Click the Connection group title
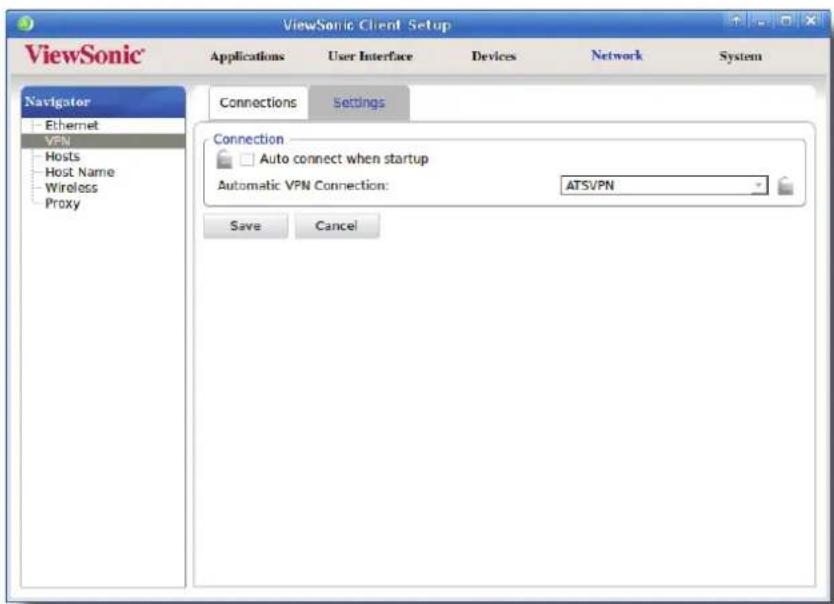The height and width of the screenshot is (604, 834). click(x=248, y=139)
